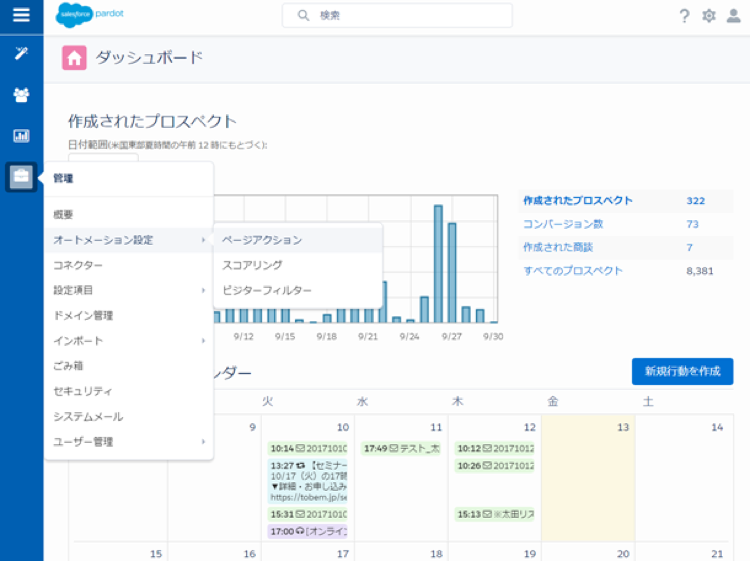Open すべてのプロスペクト link
Image resolution: width=750 pixels, height=561 pixels.
click(573, 271)
